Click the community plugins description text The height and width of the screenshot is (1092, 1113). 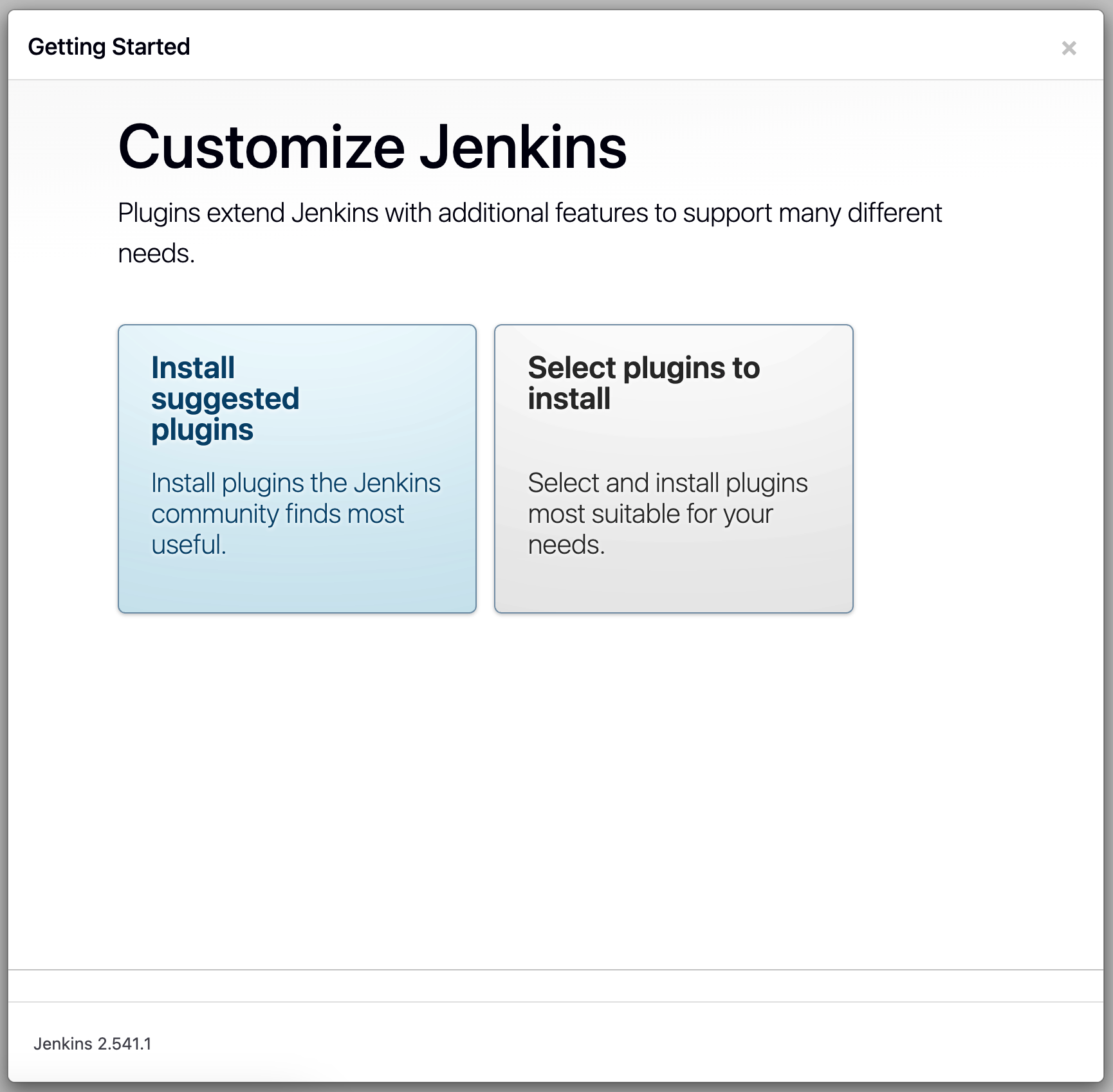(x=295, y=513)
